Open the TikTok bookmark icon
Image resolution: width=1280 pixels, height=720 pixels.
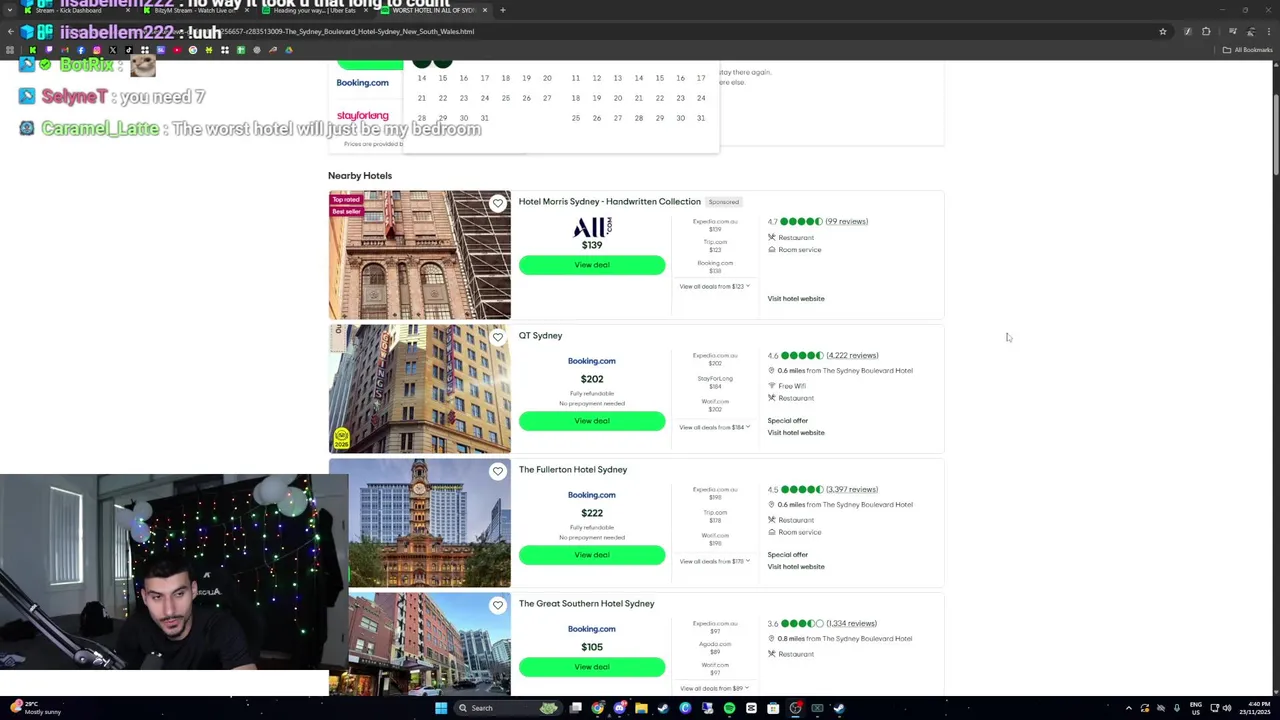[128, 50]
